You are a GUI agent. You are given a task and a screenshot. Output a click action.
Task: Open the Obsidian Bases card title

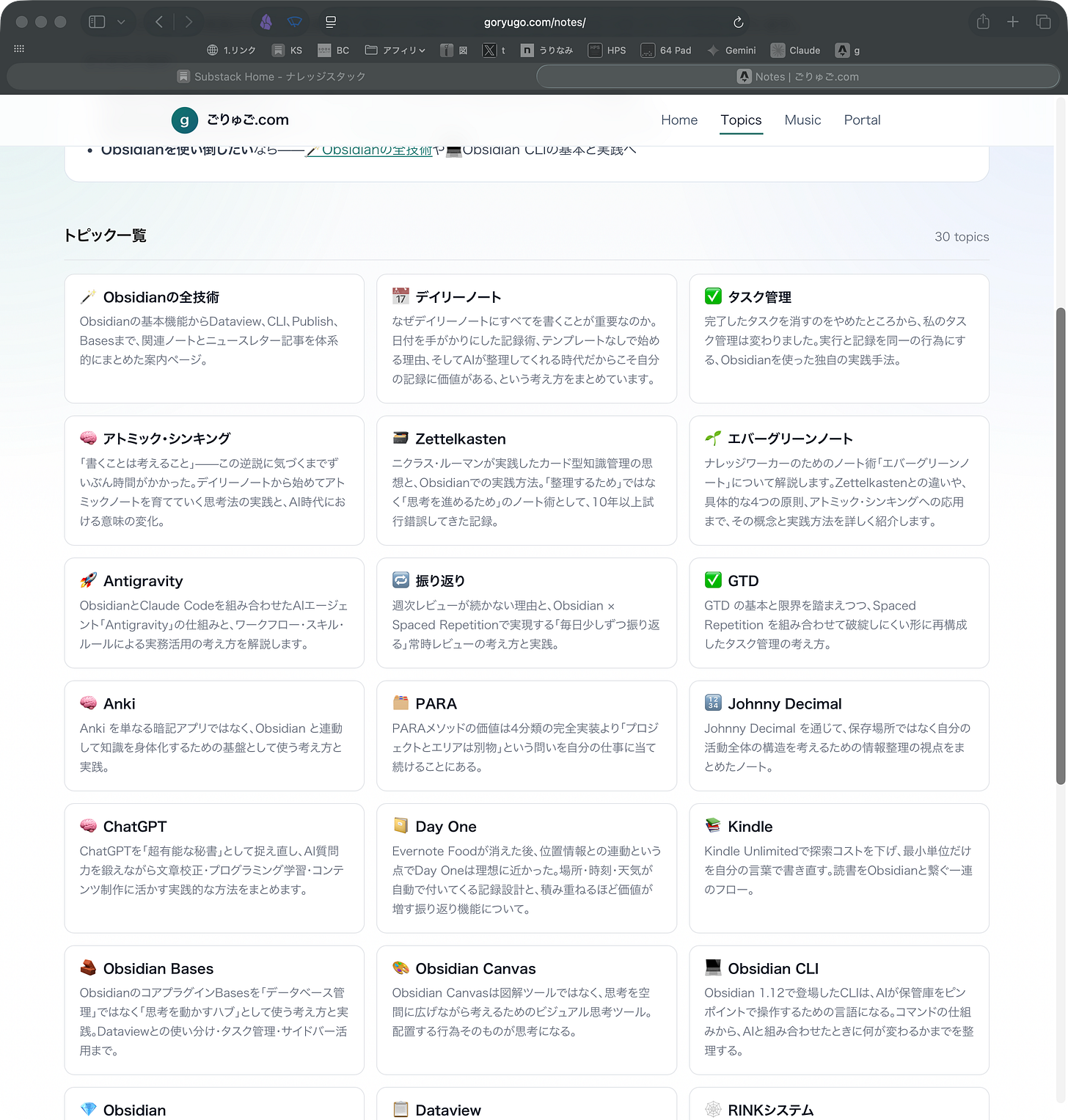pyautogui.click(x=158, y=968)
